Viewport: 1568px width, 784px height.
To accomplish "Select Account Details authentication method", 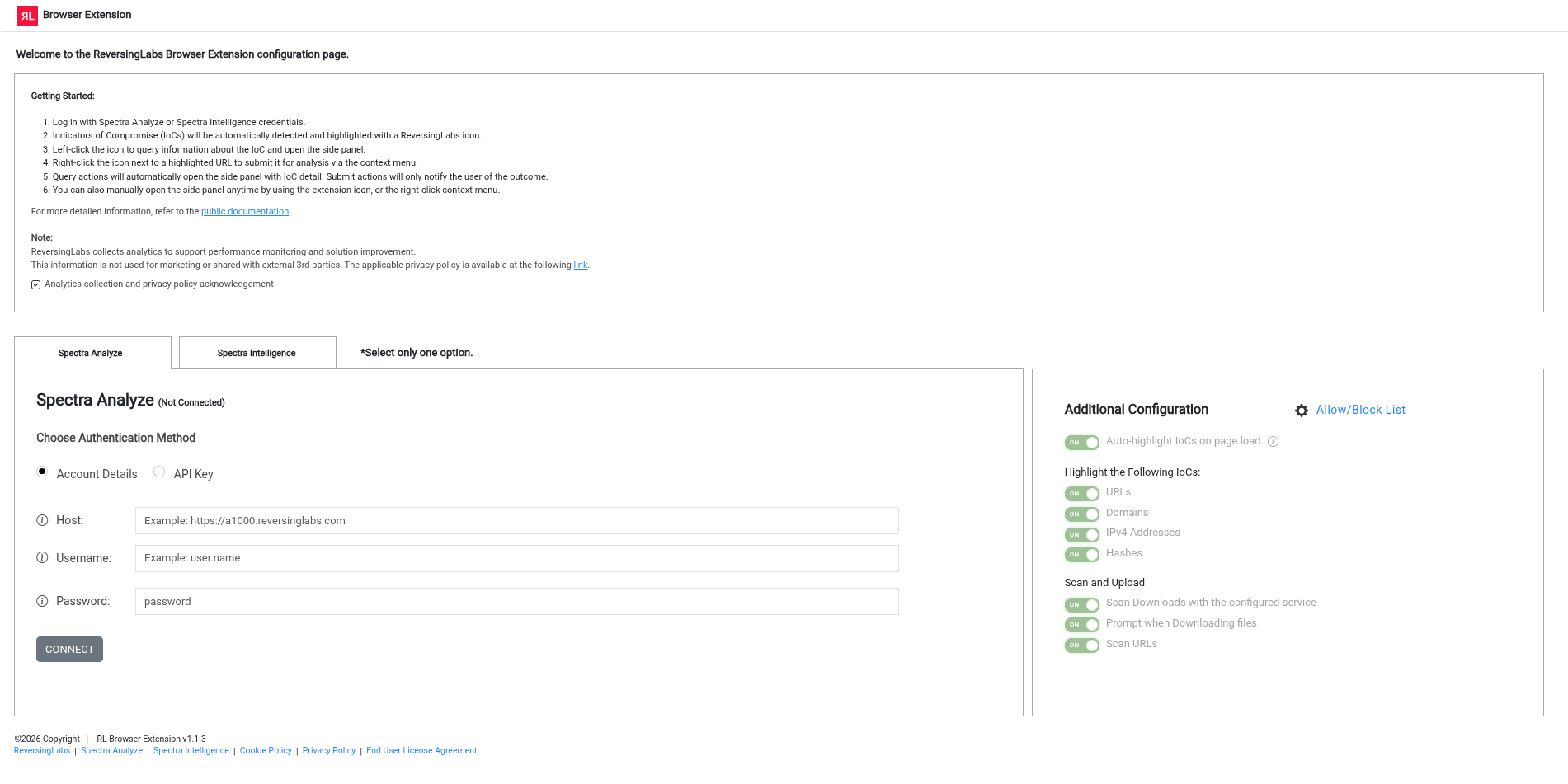I will pyautogui.click(x=42, y=472).
